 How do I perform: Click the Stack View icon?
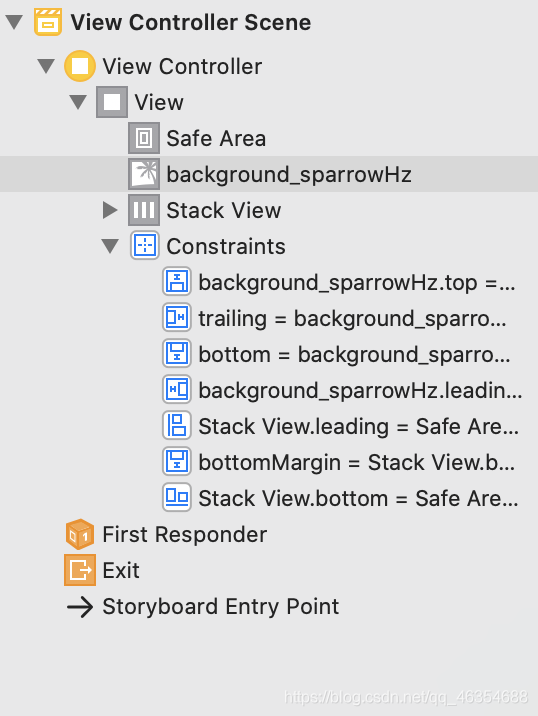click(x=144, y=210)
